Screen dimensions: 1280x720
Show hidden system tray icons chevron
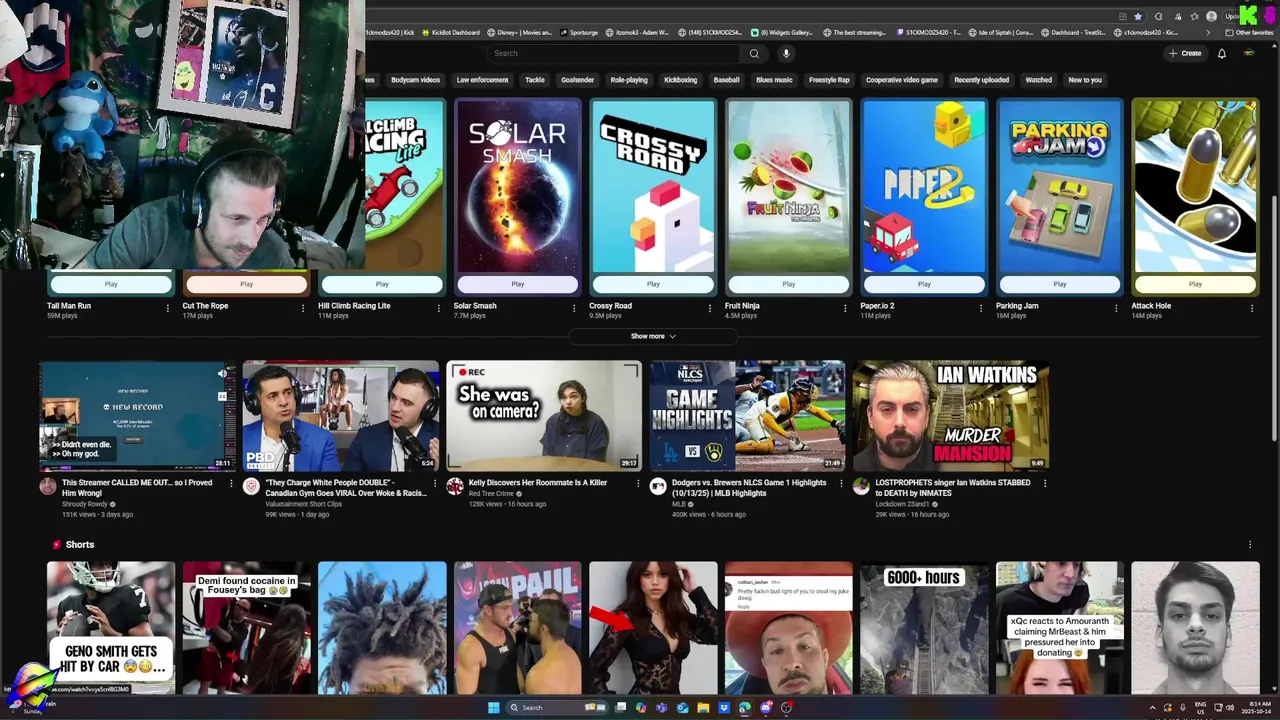click(1152, 708)
